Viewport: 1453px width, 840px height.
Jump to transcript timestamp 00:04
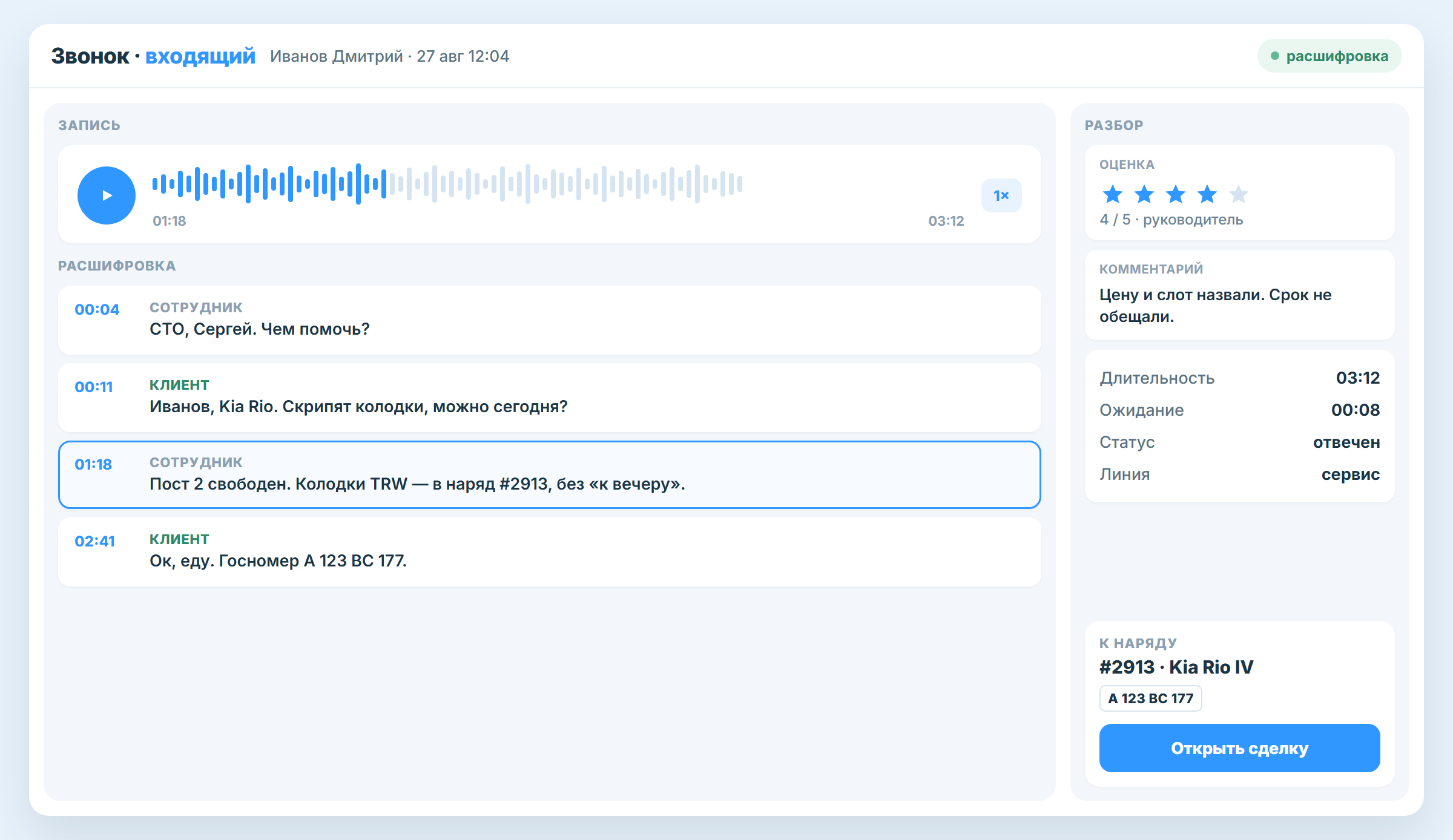point(97,309)
